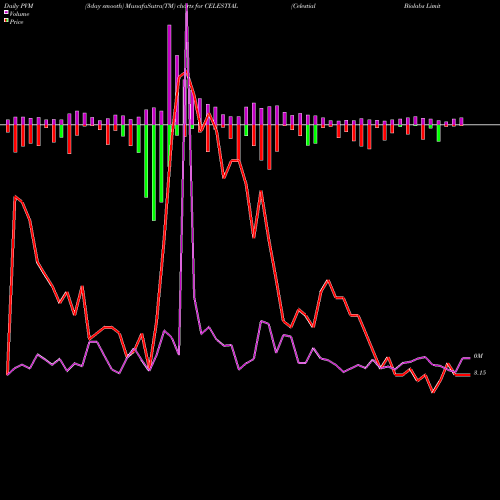This screenshot has width=500, height=500.
Task: Click the Price legend color swatch
Action: pyautogui.click(x=6, y=21)
